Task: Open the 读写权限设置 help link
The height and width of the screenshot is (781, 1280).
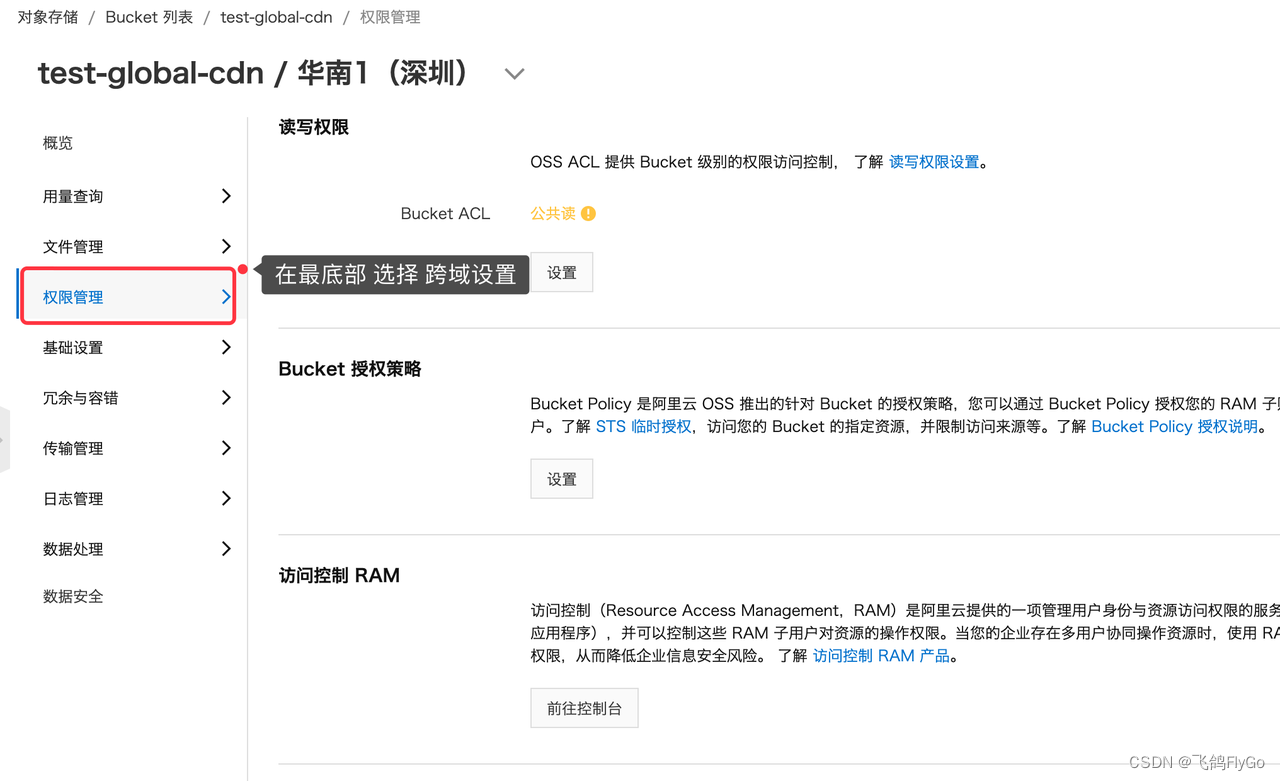Action: (933, 161)
